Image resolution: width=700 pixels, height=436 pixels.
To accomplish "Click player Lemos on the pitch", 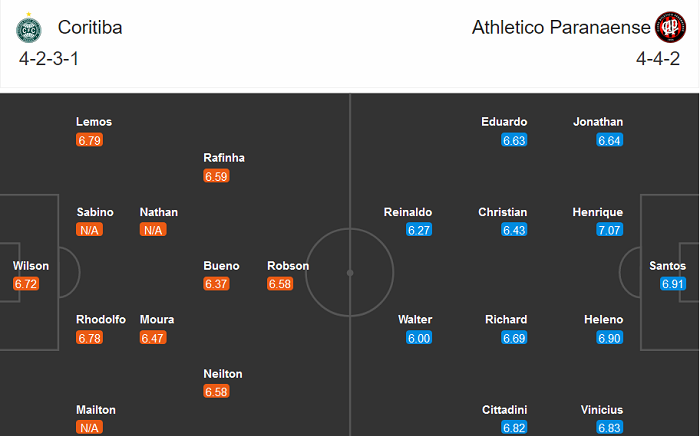I will click(94, 122).
